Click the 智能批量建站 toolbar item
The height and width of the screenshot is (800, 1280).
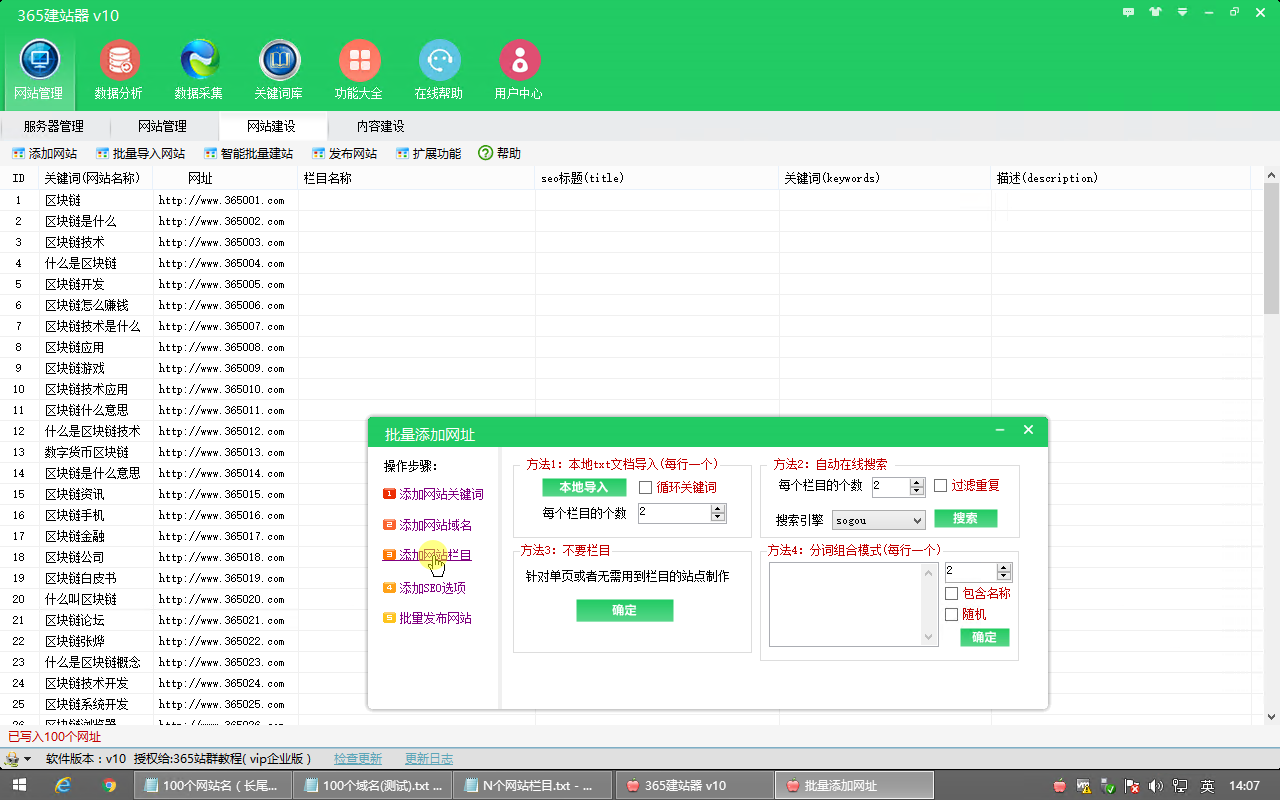248,154
